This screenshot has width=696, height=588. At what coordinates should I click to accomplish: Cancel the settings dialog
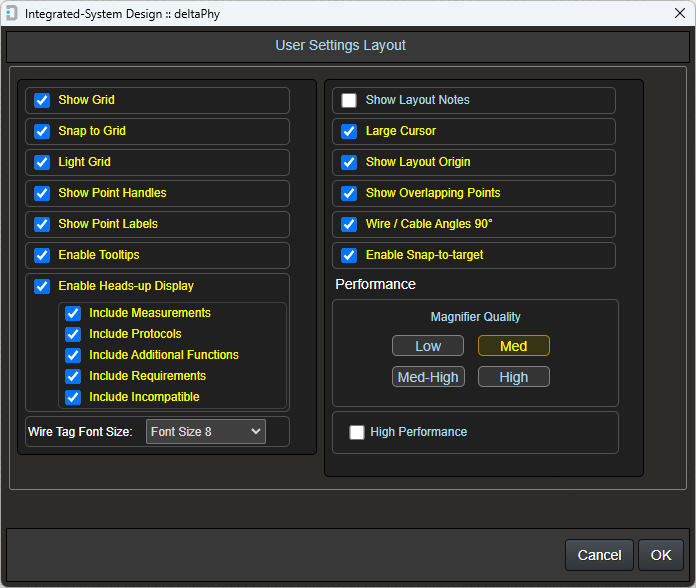click(599, 555)
